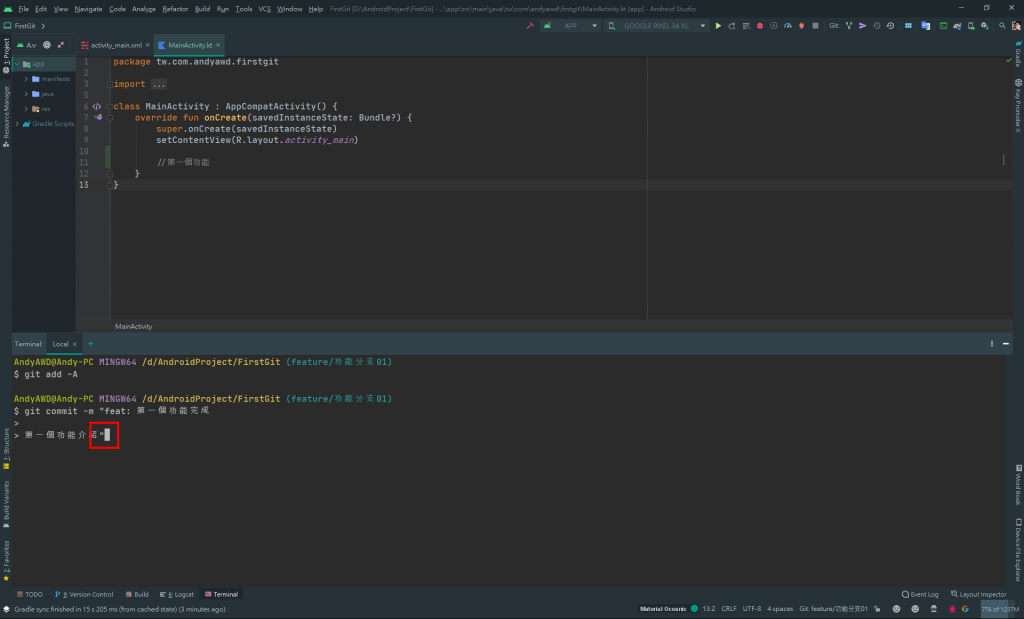Open the File menu

tap(24, 8)
